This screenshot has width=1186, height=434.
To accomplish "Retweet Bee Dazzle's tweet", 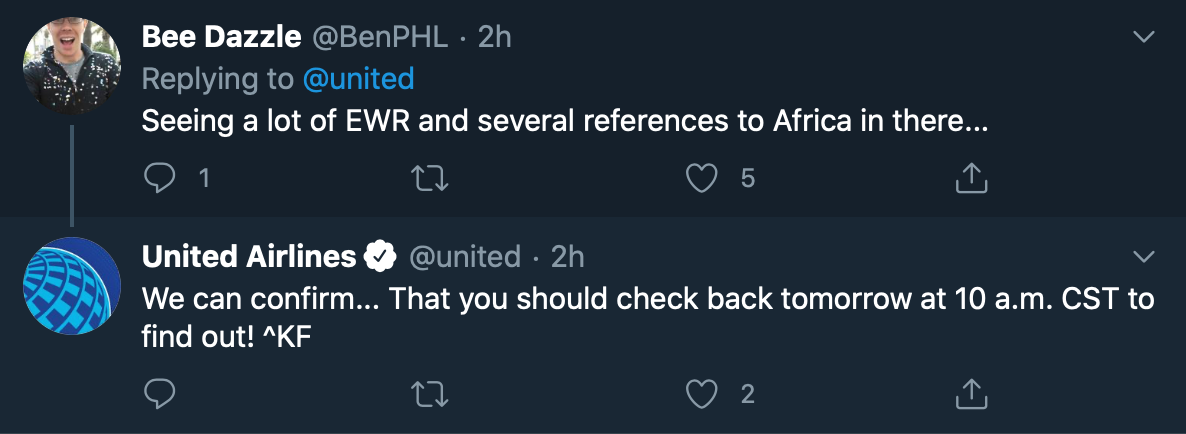I will 432,178.
